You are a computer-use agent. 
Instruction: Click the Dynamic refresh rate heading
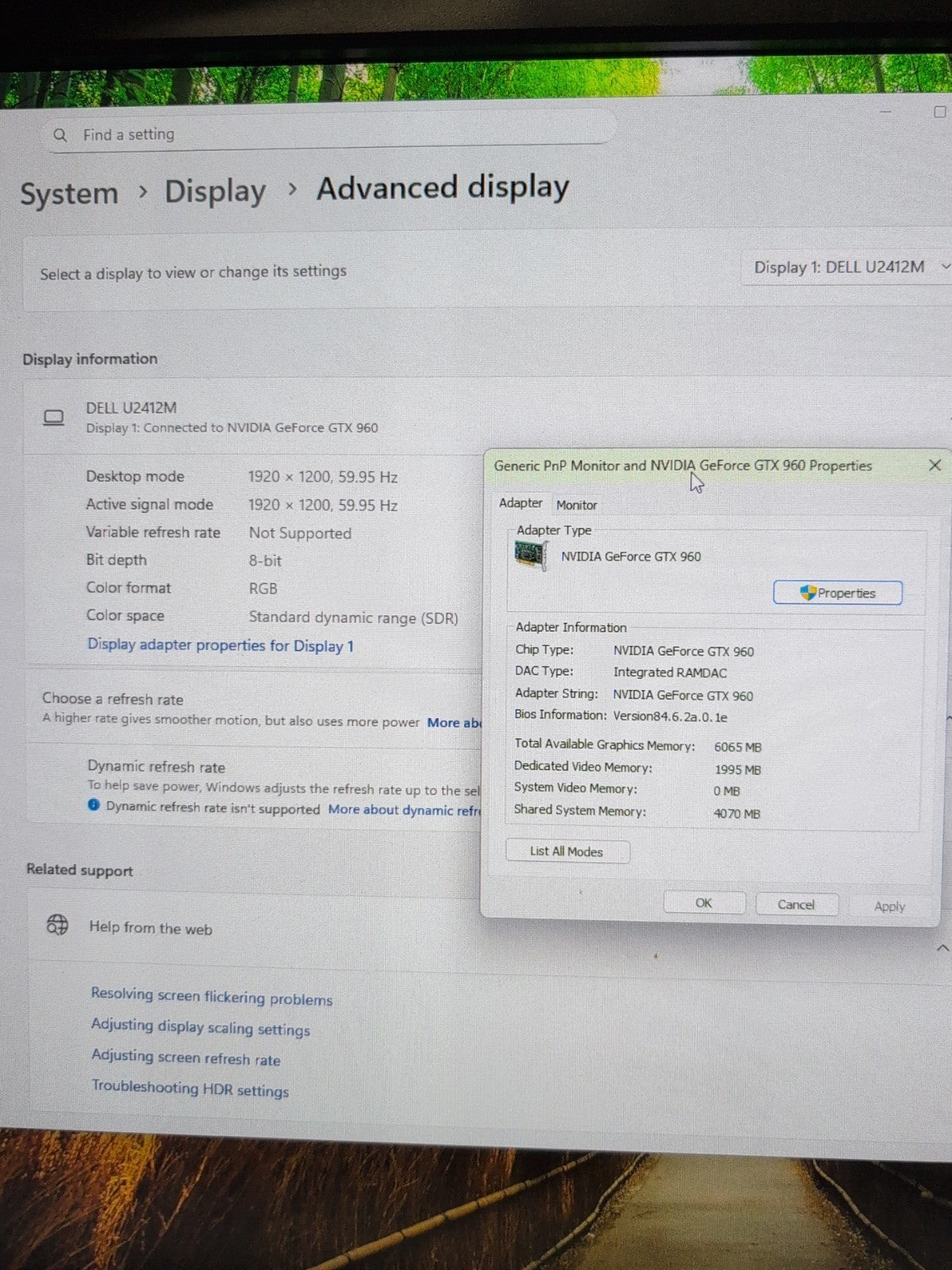[x=156, y=767]
